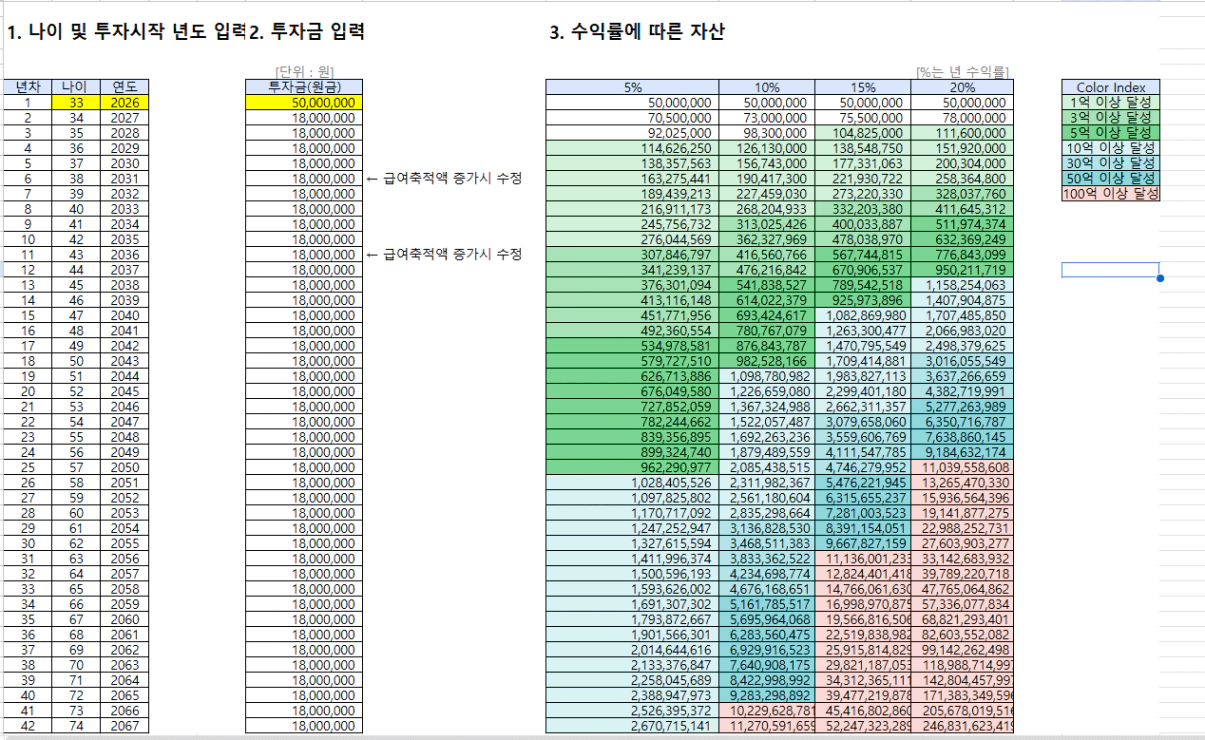1205x740 pixels.
Task: Click the 5% asset value 962,290,977
Action: [x=632, y=467]
